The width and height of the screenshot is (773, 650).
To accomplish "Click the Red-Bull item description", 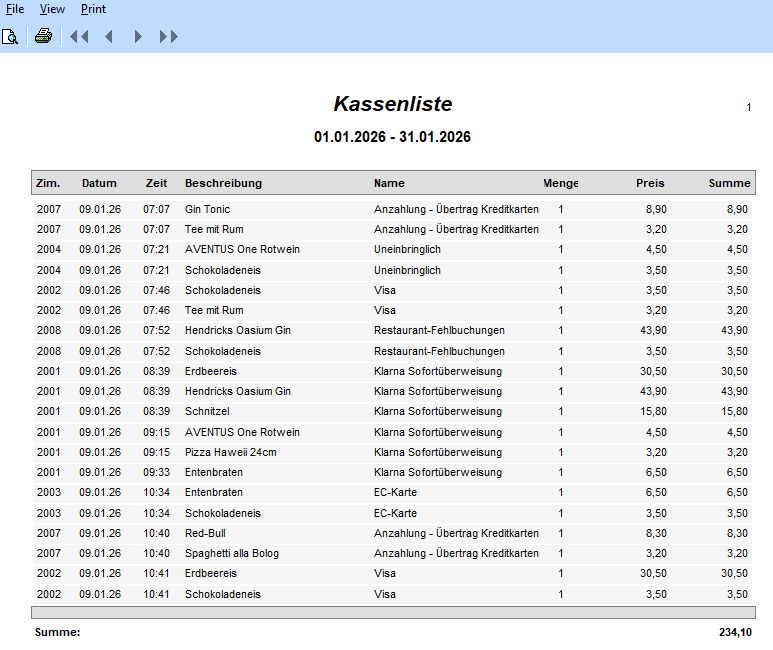I will (205, 533).
